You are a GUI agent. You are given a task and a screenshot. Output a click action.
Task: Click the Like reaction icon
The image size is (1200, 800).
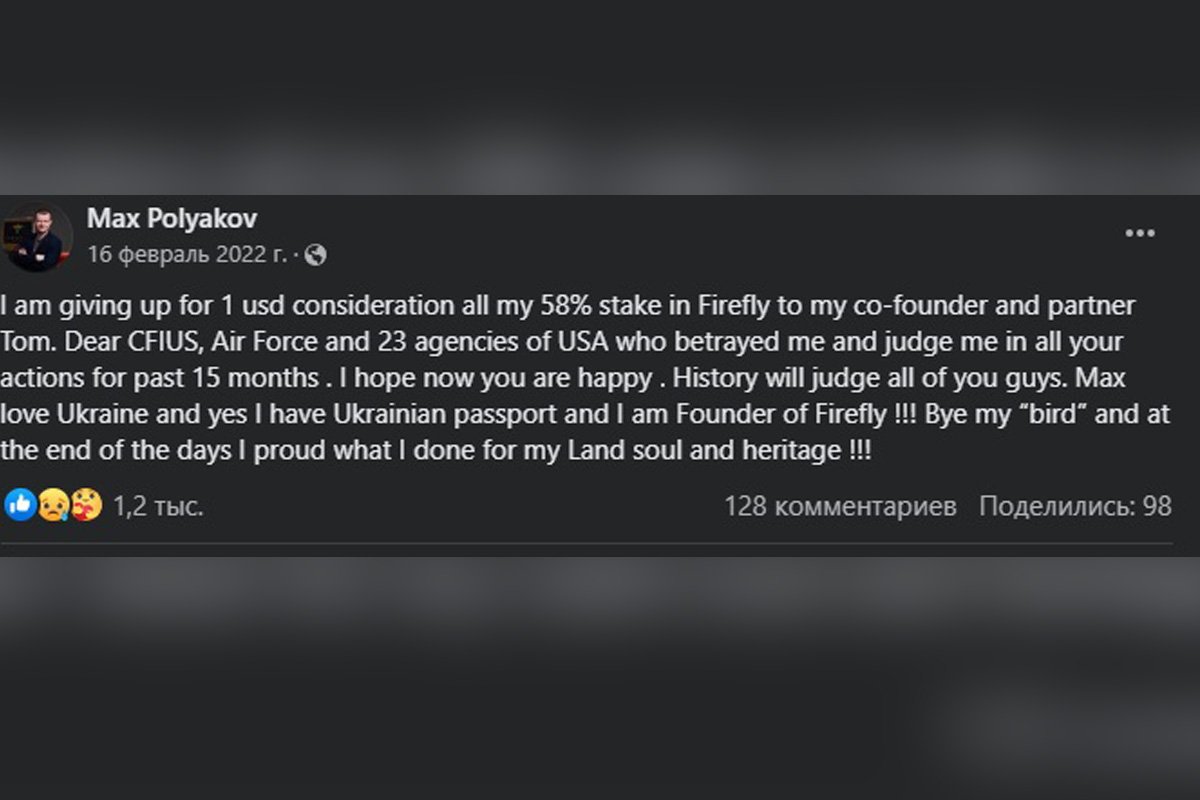(x=20, y=505)
